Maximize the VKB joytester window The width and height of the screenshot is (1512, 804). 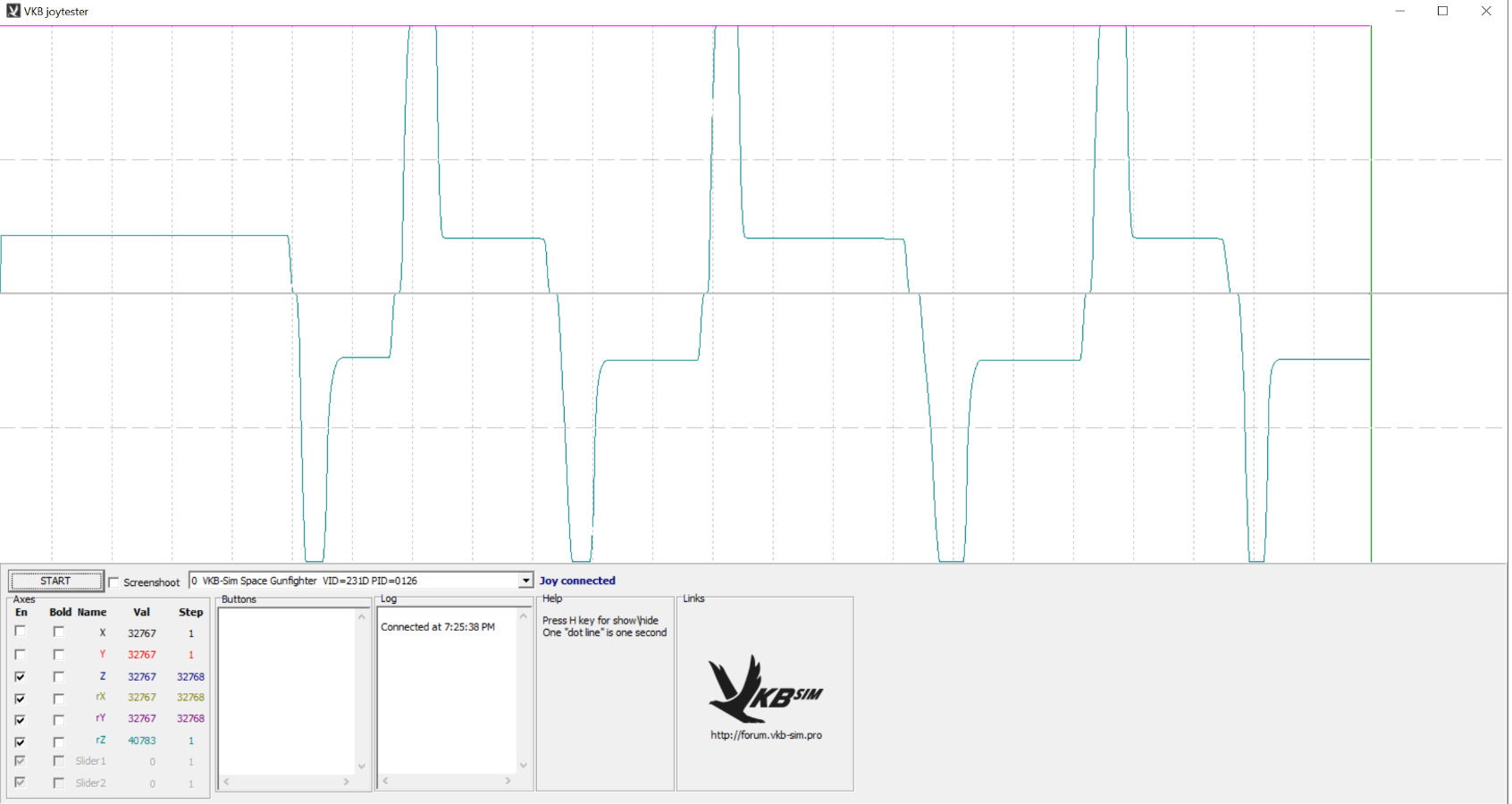tap(1442, 11)
